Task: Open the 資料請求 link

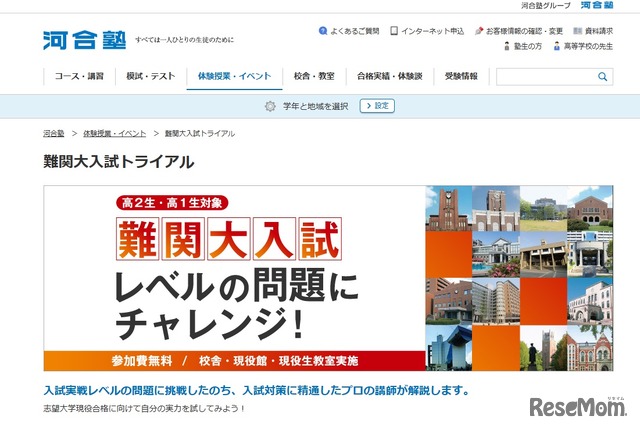Action: 599,31
